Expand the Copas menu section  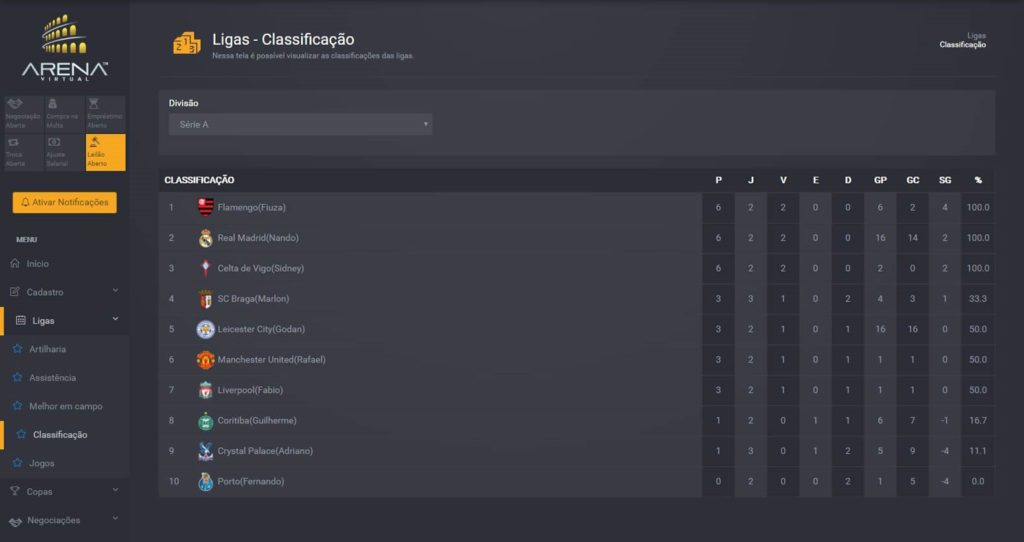pos(65,492)
